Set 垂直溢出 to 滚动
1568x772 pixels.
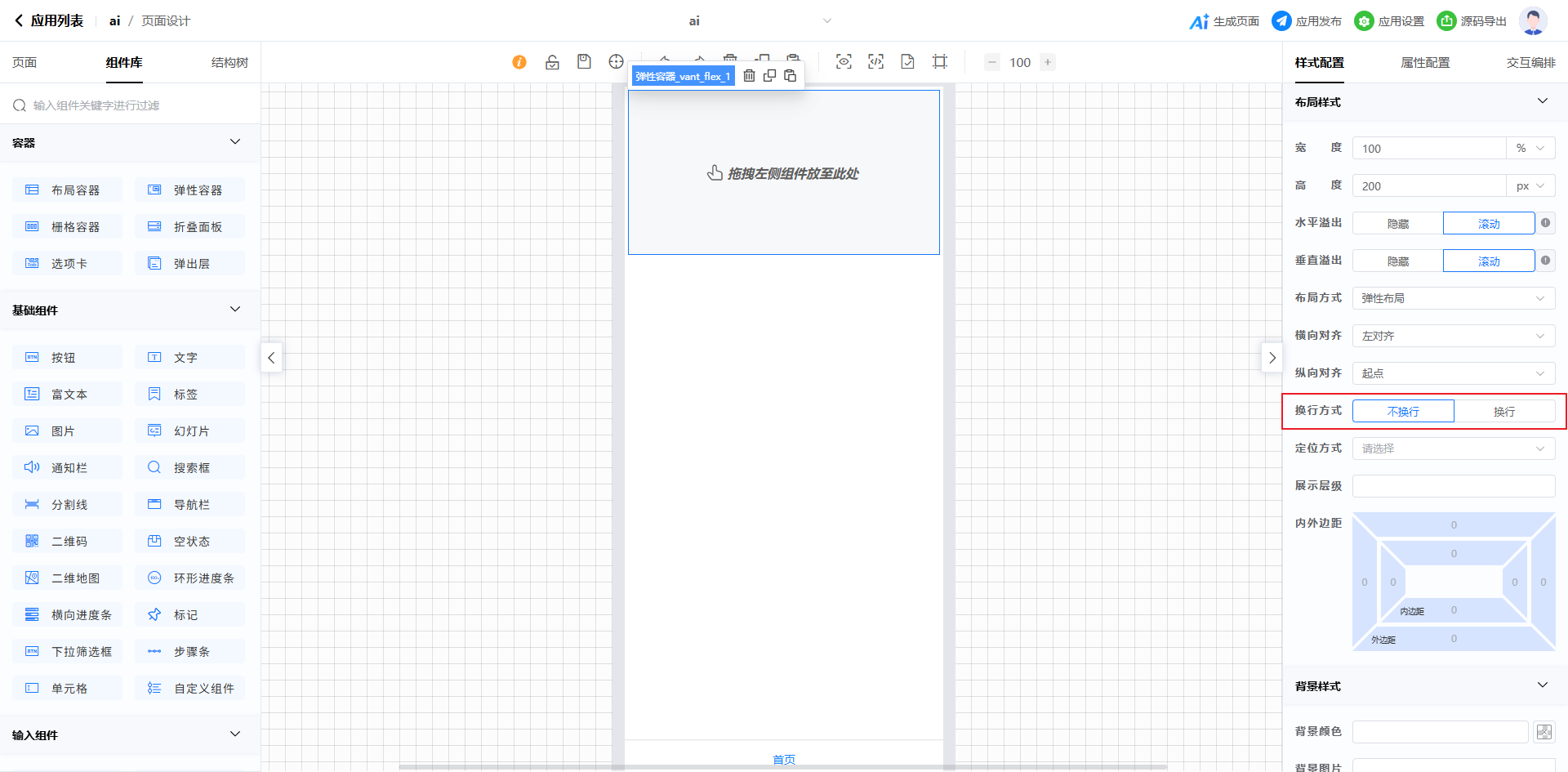tap(1488, 261)
